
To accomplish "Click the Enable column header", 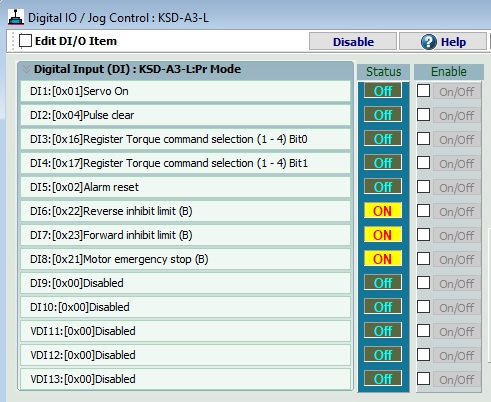I will (449, 72).
